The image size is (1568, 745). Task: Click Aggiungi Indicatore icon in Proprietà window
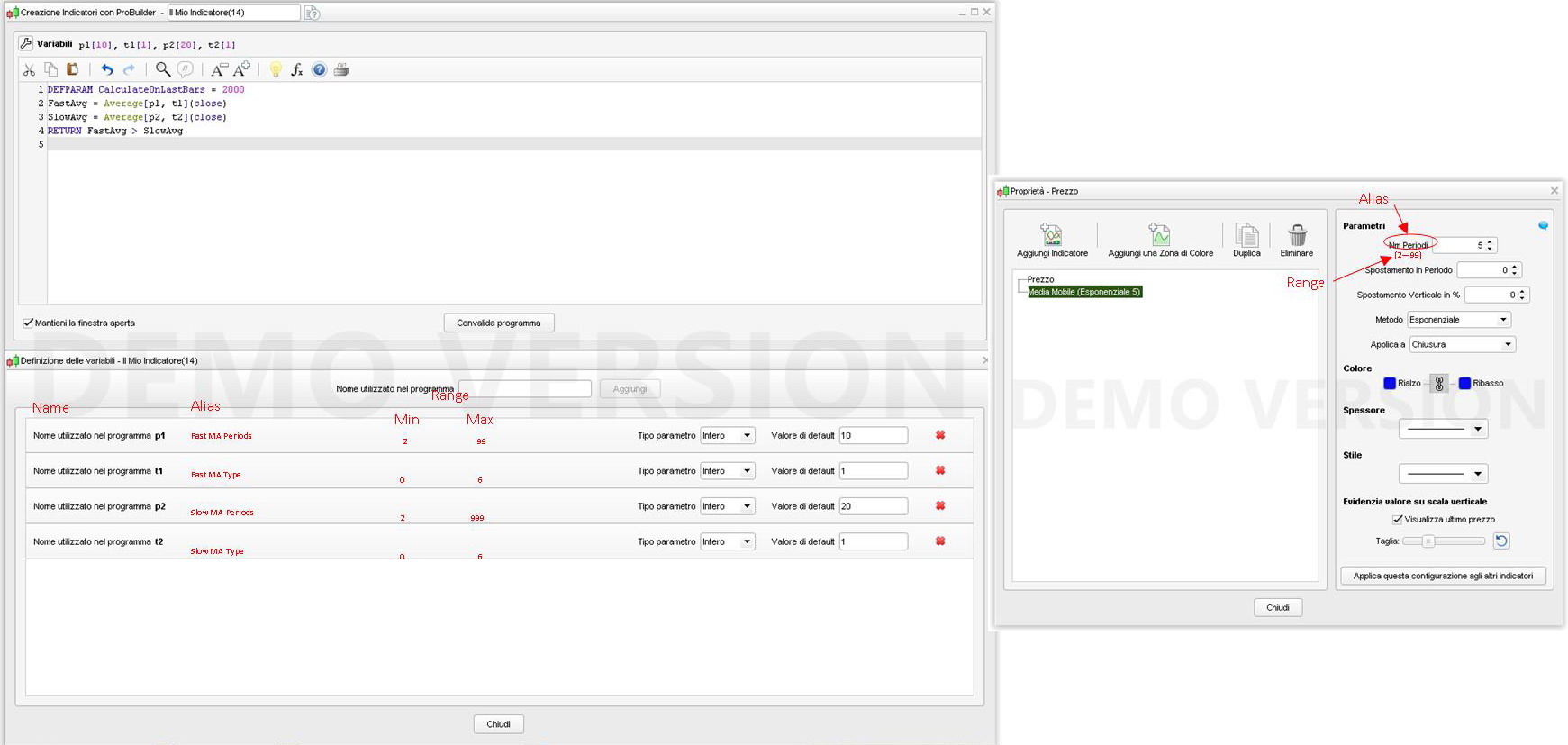pos(1052,235)
